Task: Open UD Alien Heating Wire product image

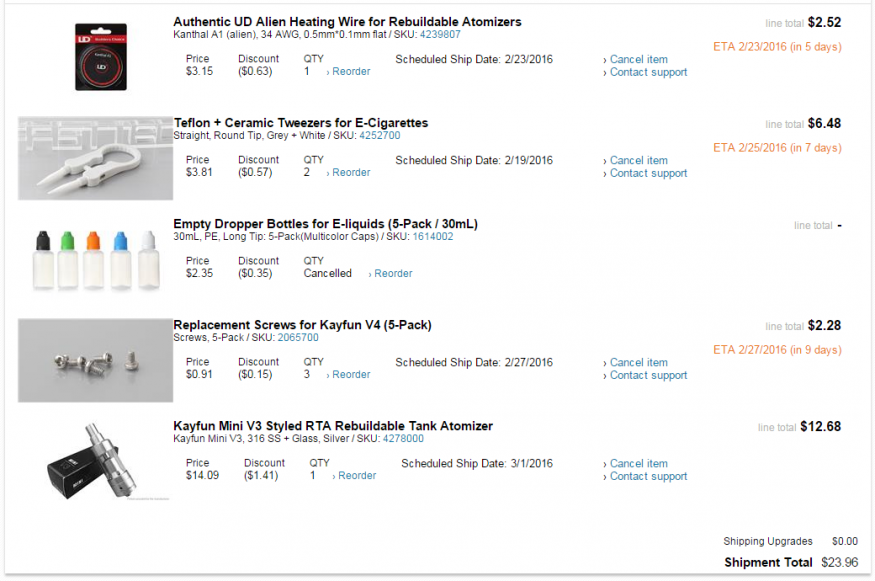Action: [101, 56]
